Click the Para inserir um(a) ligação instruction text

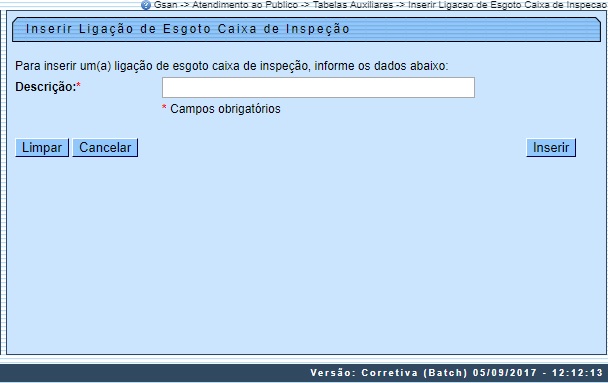[x=231, y=66]
